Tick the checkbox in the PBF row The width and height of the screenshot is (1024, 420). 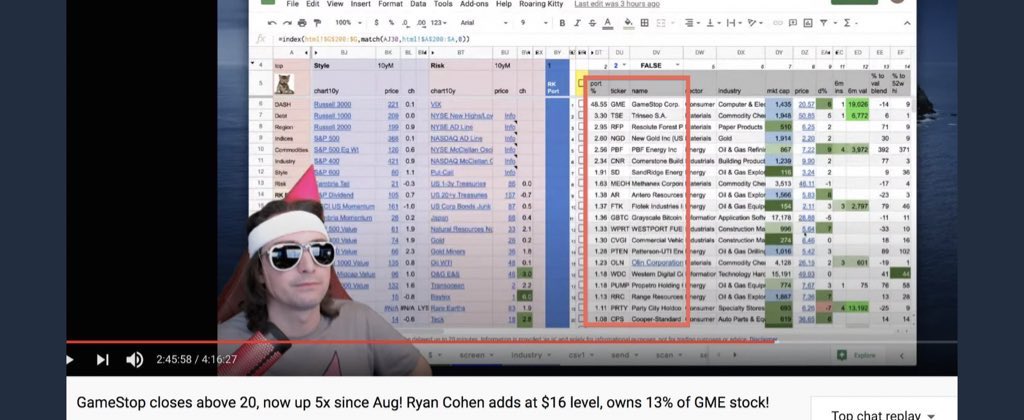pos(581,150)
